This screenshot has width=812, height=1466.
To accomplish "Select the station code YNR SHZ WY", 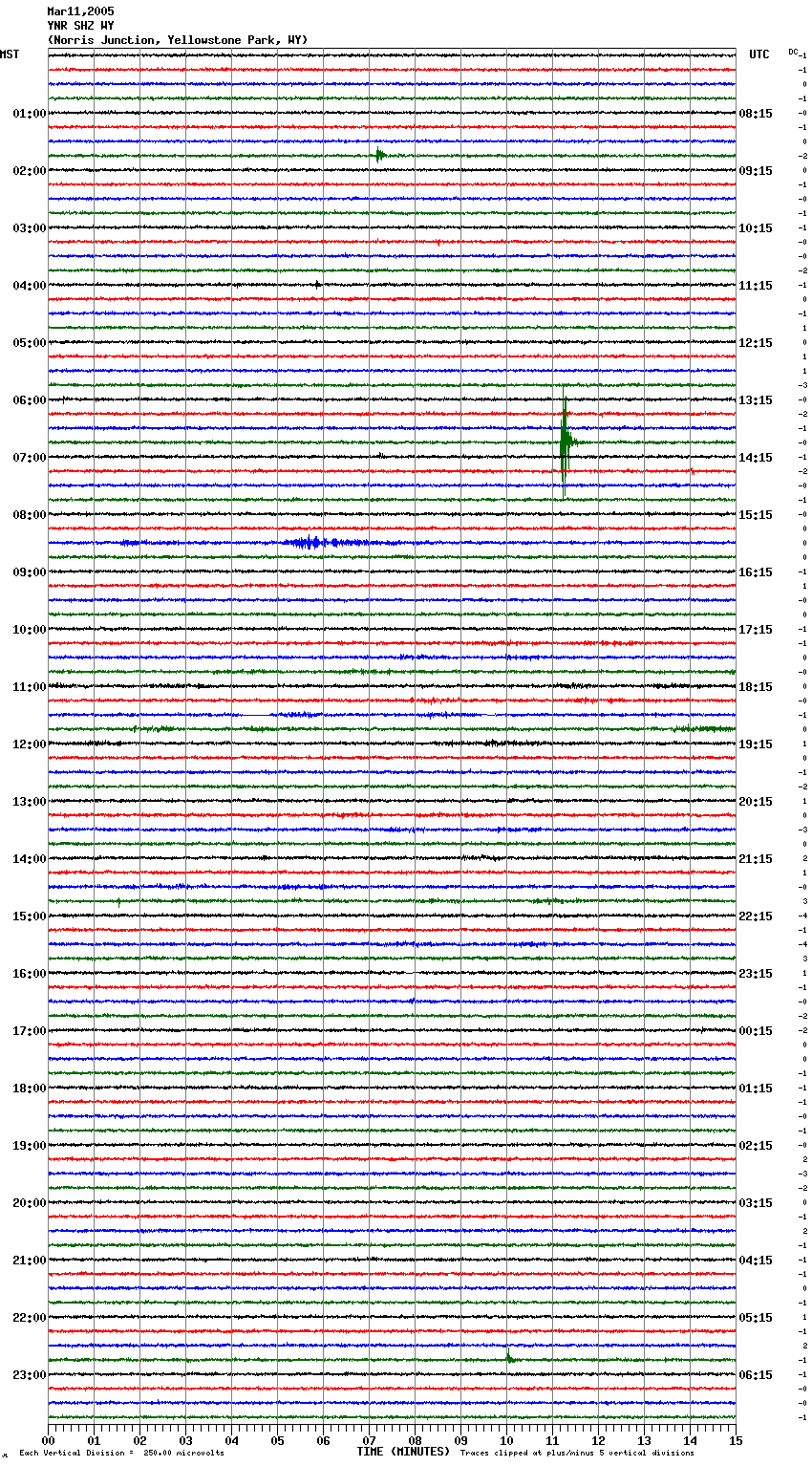I will (80, 26).
